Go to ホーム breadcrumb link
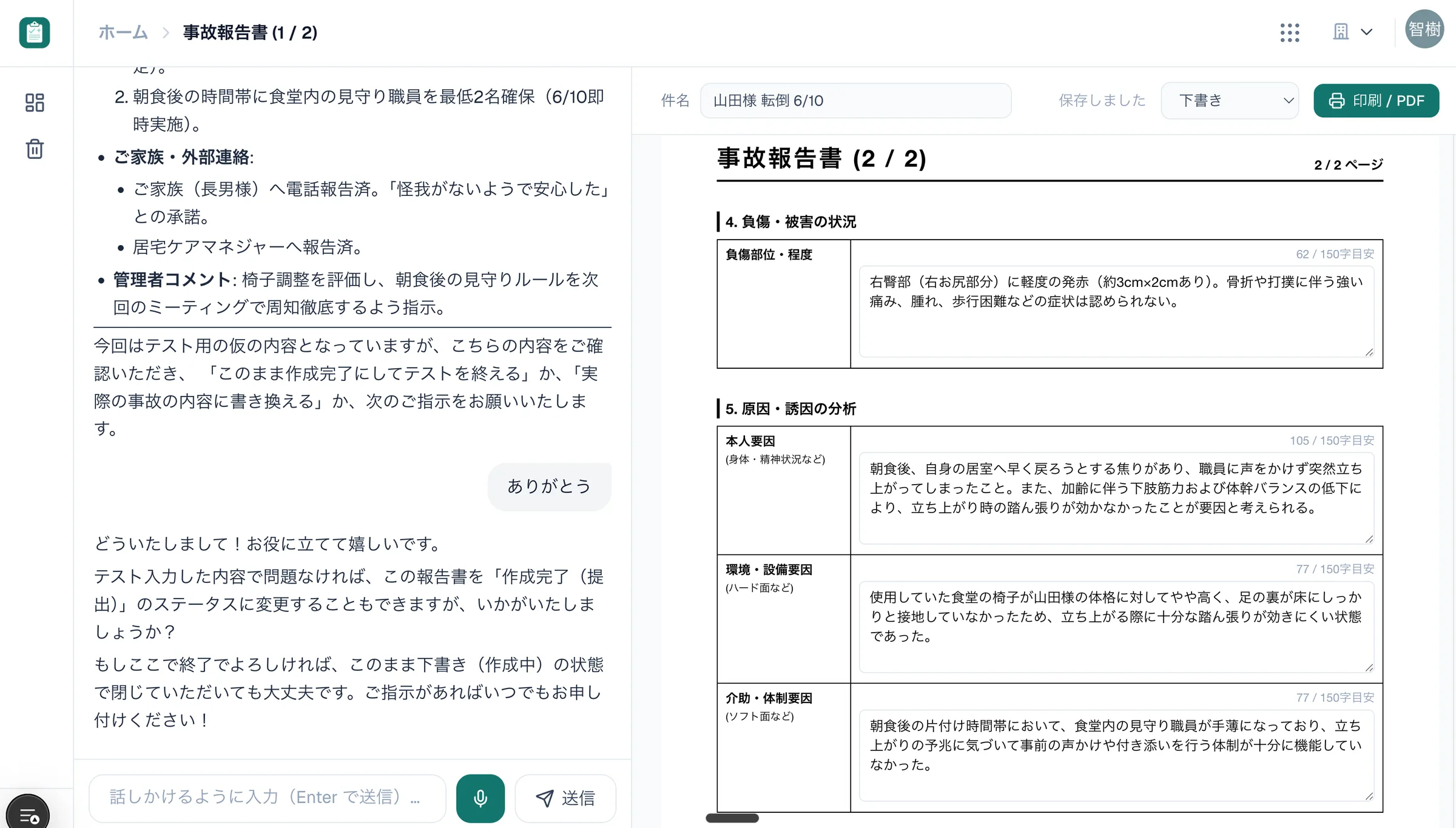This screenshot has width=1456, height=828. click(x=123, y=32)
